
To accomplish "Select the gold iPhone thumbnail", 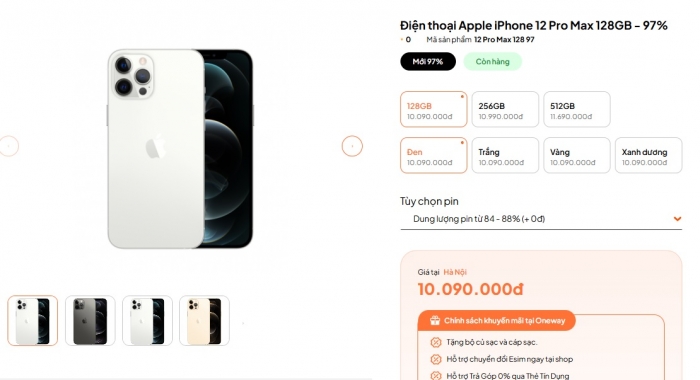I will (x=204, y=321).
